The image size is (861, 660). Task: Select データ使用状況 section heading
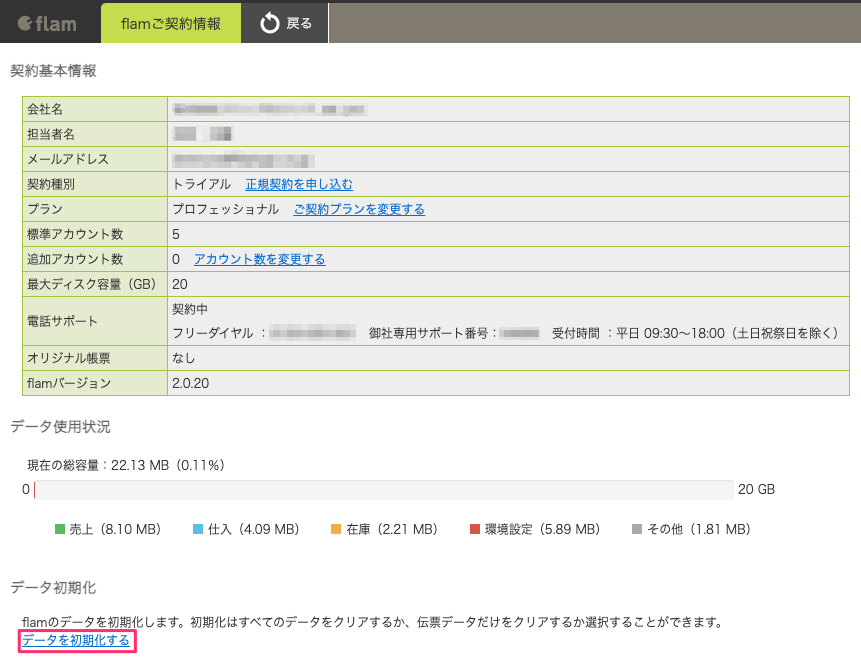pyautogui.click(x=60, y=427)
